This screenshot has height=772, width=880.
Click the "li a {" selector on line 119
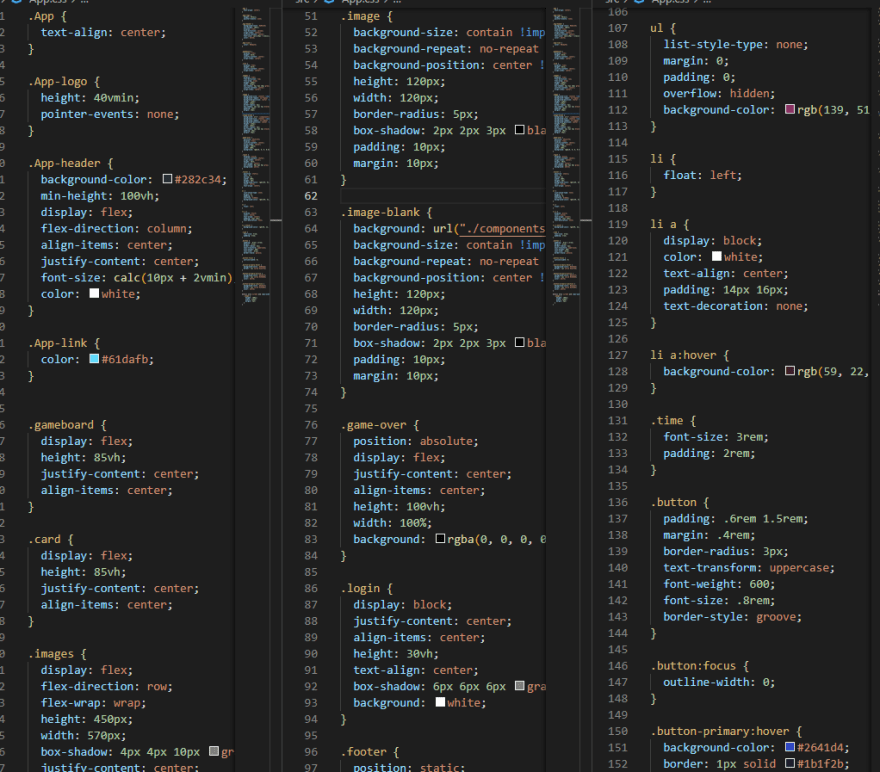pos(670,224)
